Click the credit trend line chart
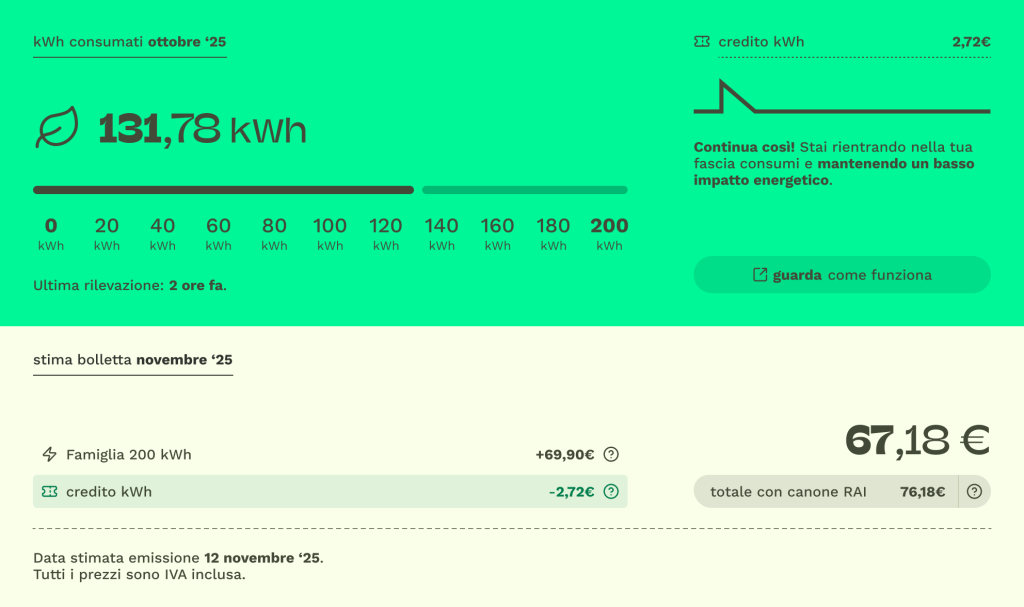1024x607 pixels. (x=842, y=97)
